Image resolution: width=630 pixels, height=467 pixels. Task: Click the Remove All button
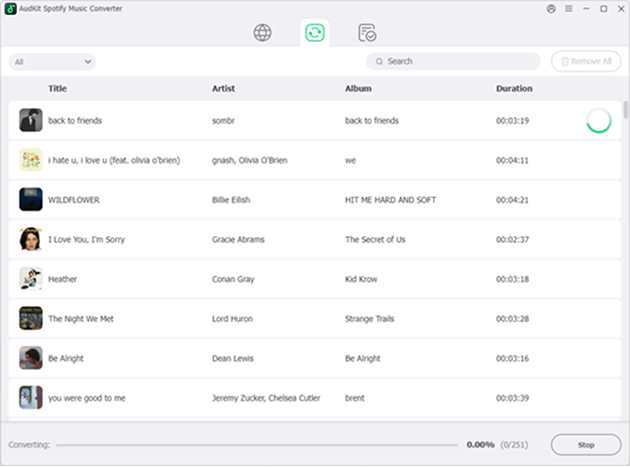[586, 61]
